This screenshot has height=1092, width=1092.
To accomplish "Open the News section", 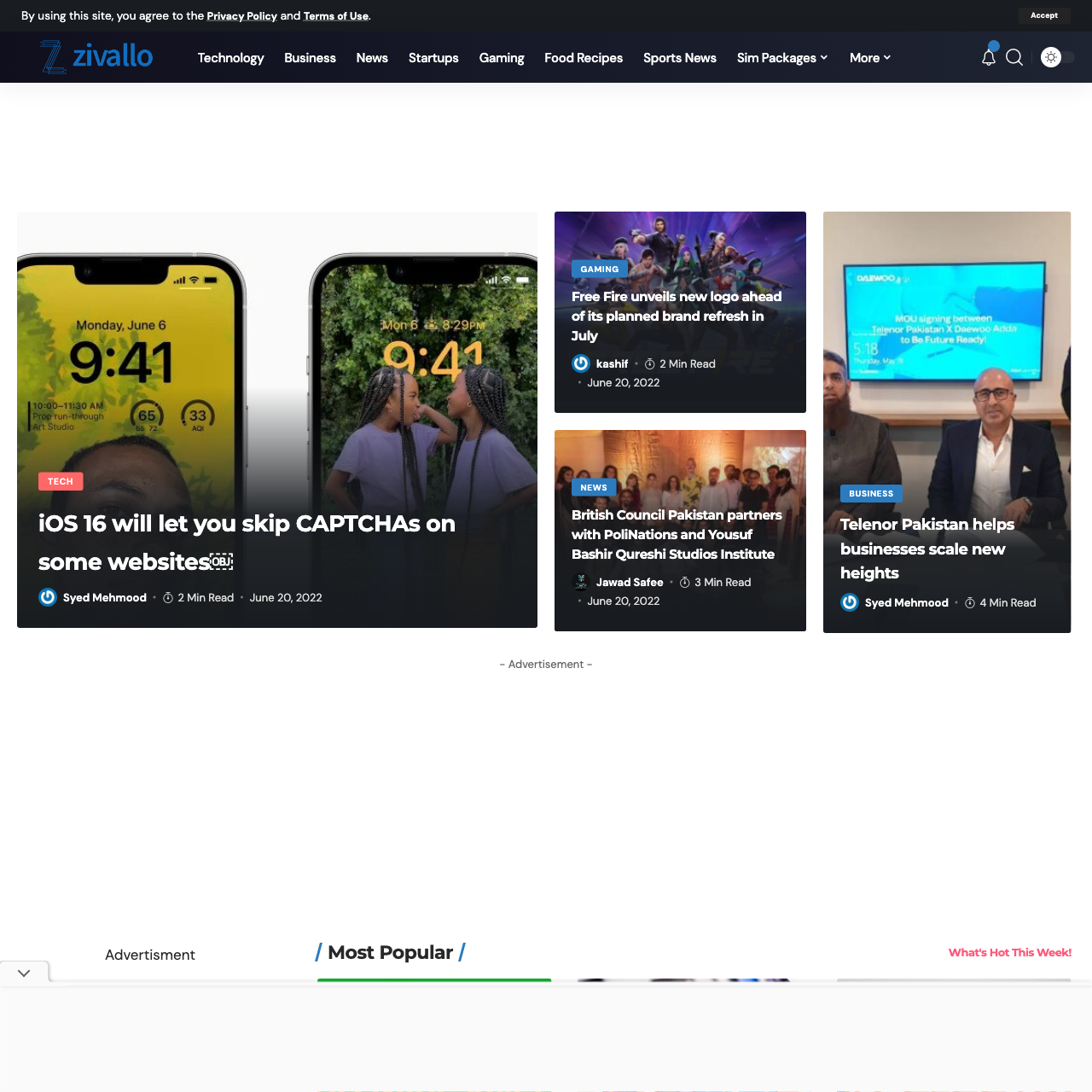I will [372, 57].
